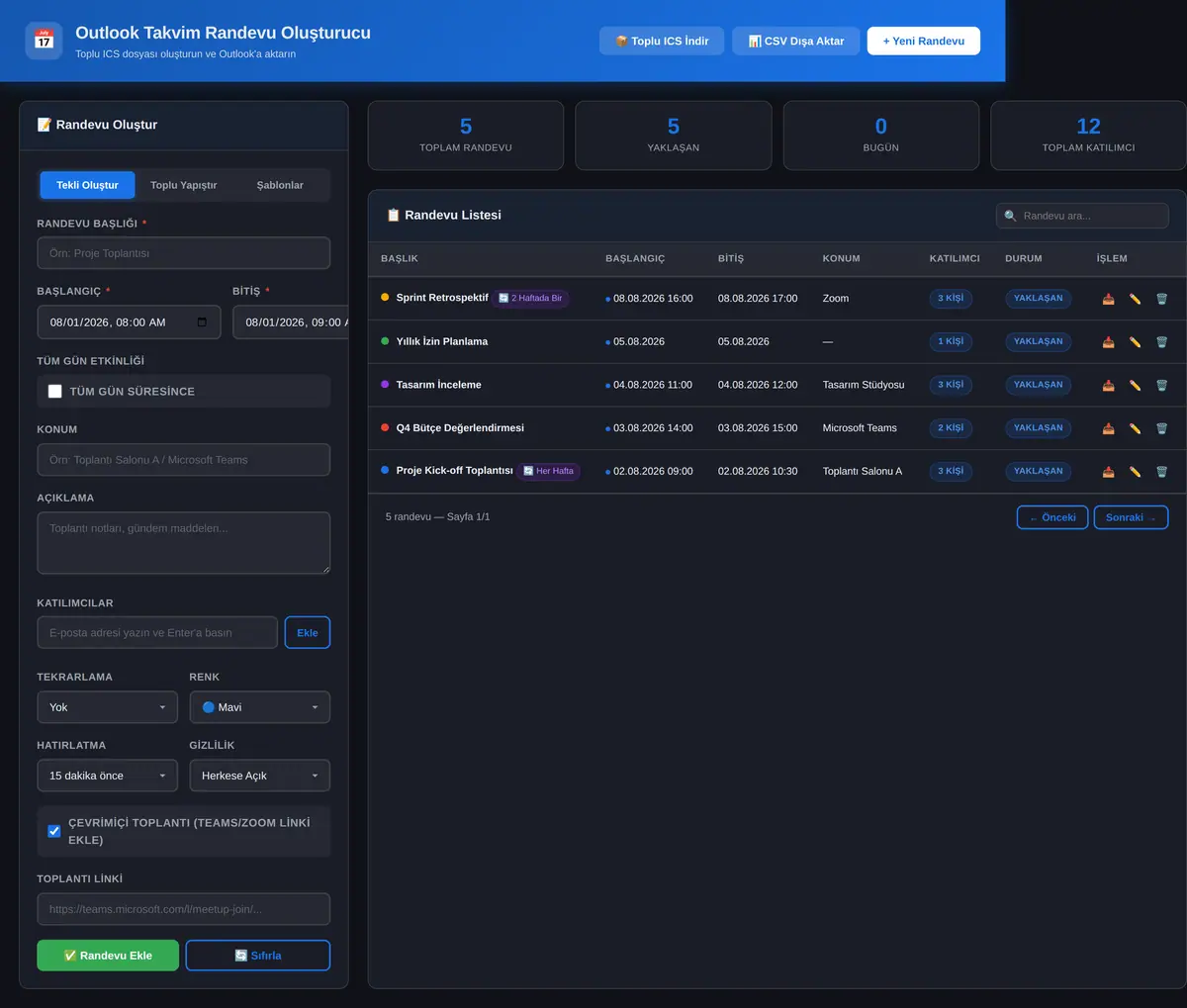Edit the Proje Kick-off Toplantısı appointment
The image size is (1187, 1008).
point(1135,472)
